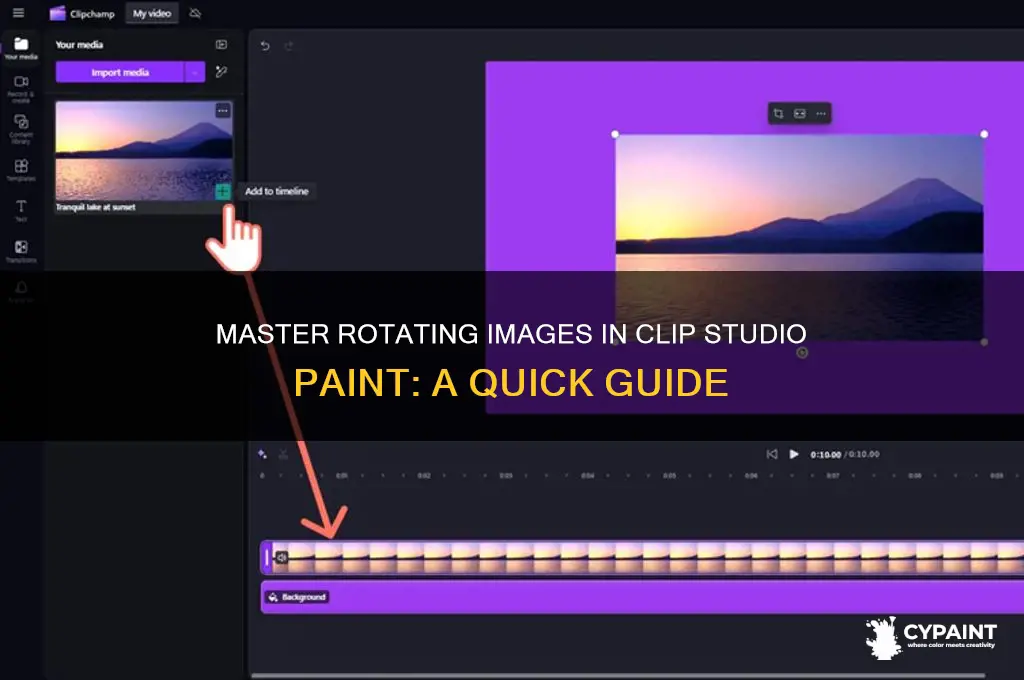1024x680 pixels.
Task: Play the video preview
Action: point(793,454)
